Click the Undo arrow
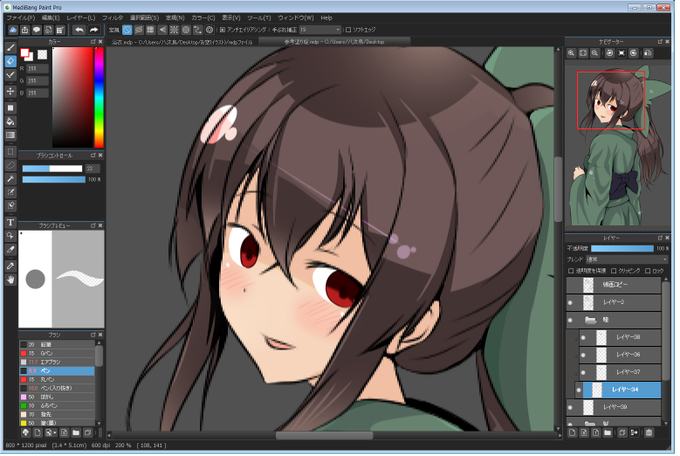The image size is (680, 456). 79,30
